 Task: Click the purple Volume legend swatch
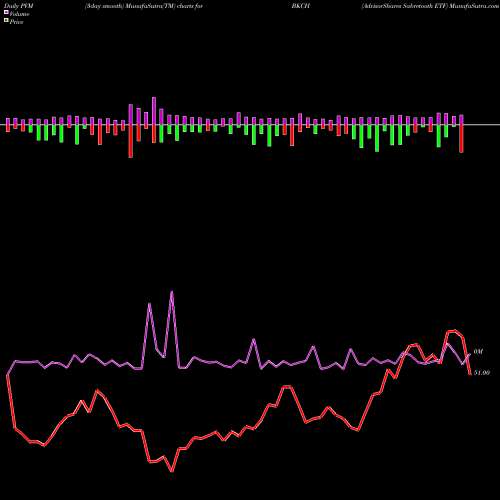(x=6, y=13)
